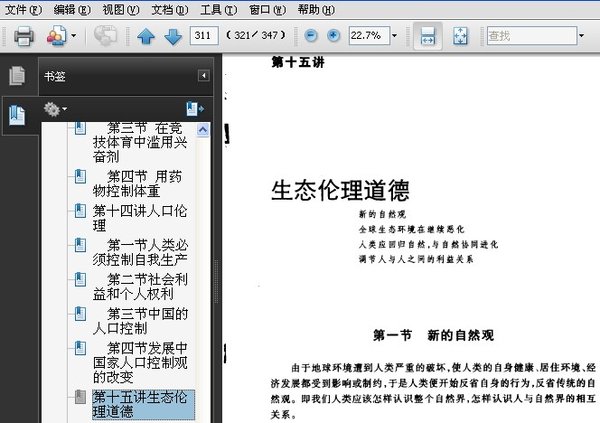Click bookmark icon beside 第三节中国的人口控制
The width and height of the screenshot is (600, 423).
pos(80,314)
